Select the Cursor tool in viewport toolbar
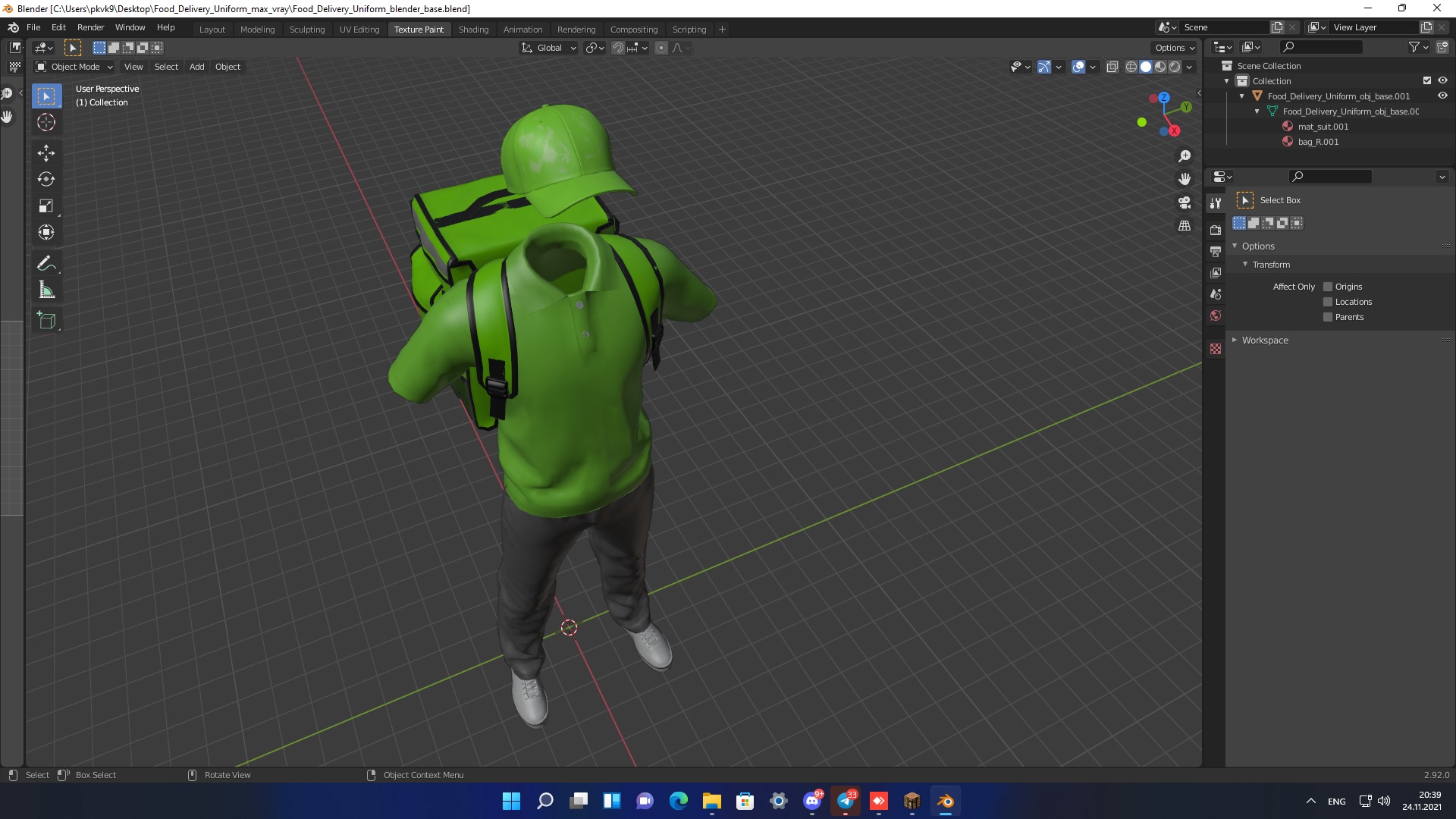 coord(46,122)
